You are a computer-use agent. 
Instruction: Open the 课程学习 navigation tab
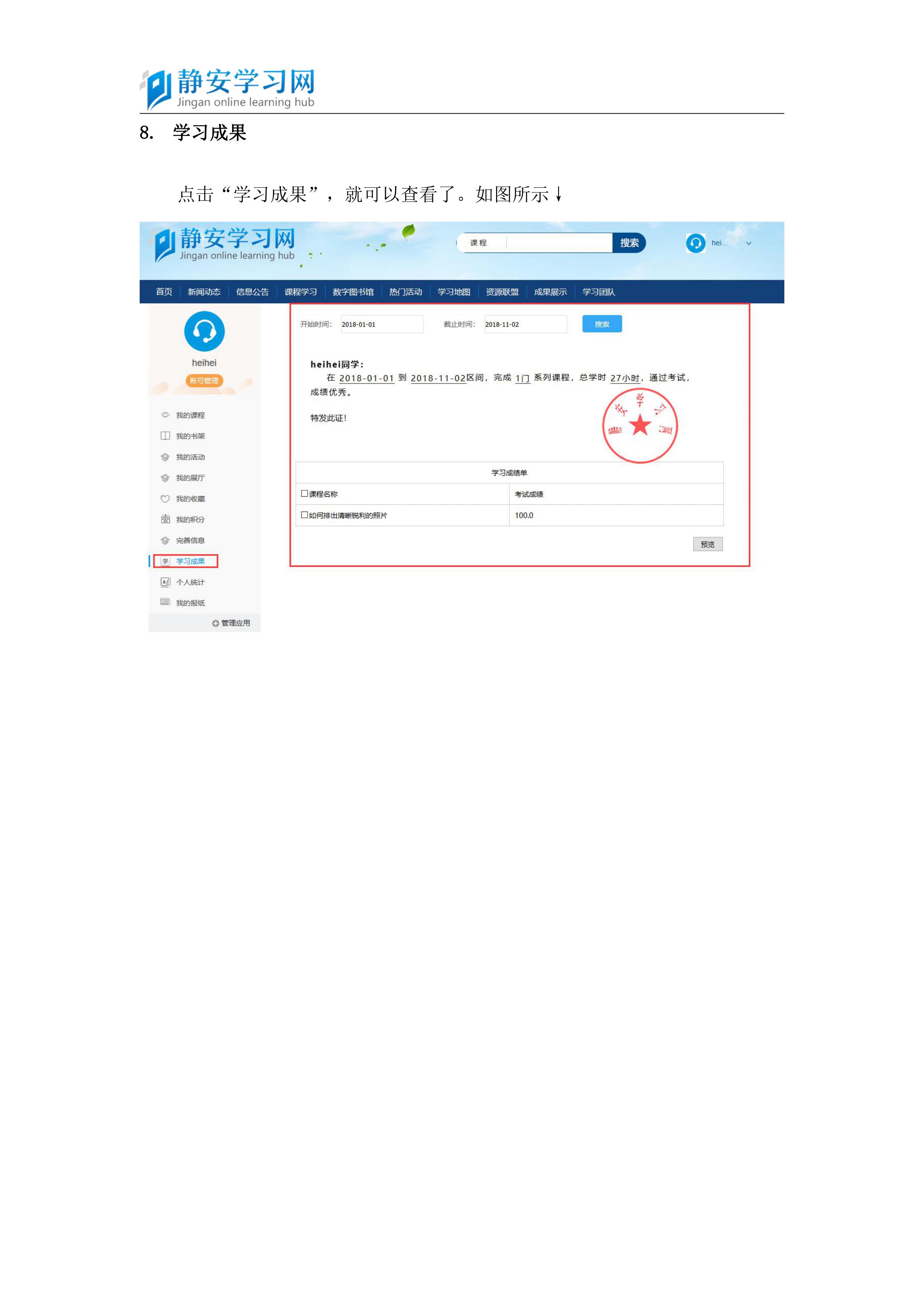click(301, 292)
